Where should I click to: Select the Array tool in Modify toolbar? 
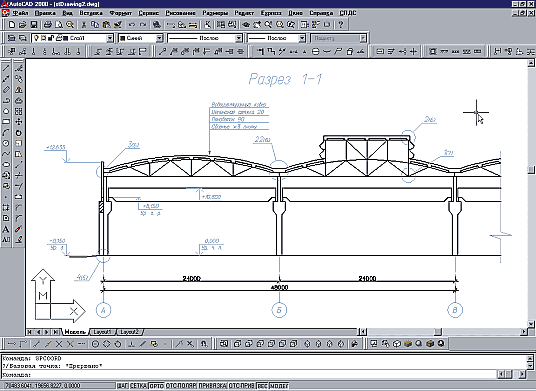pos(19,111)
